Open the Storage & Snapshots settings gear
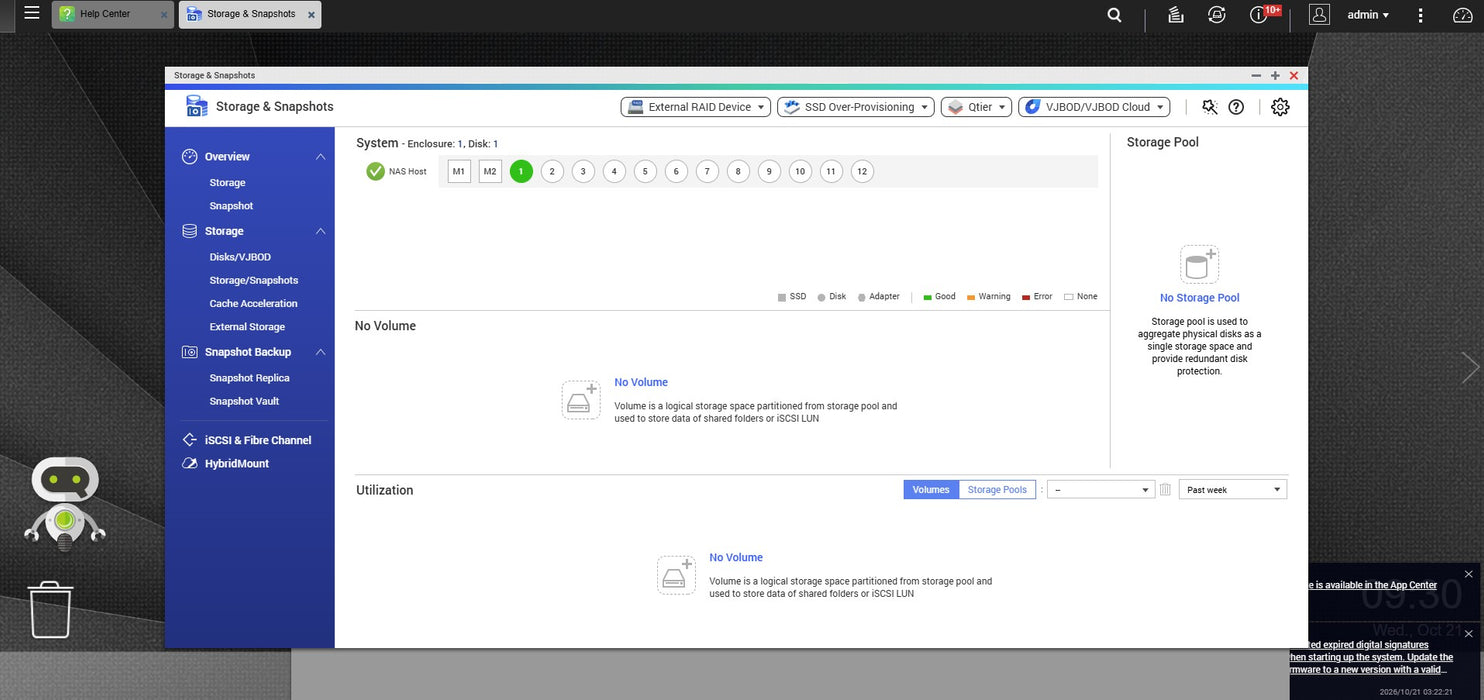1484x700 pixels. [x=1280, y=107]
